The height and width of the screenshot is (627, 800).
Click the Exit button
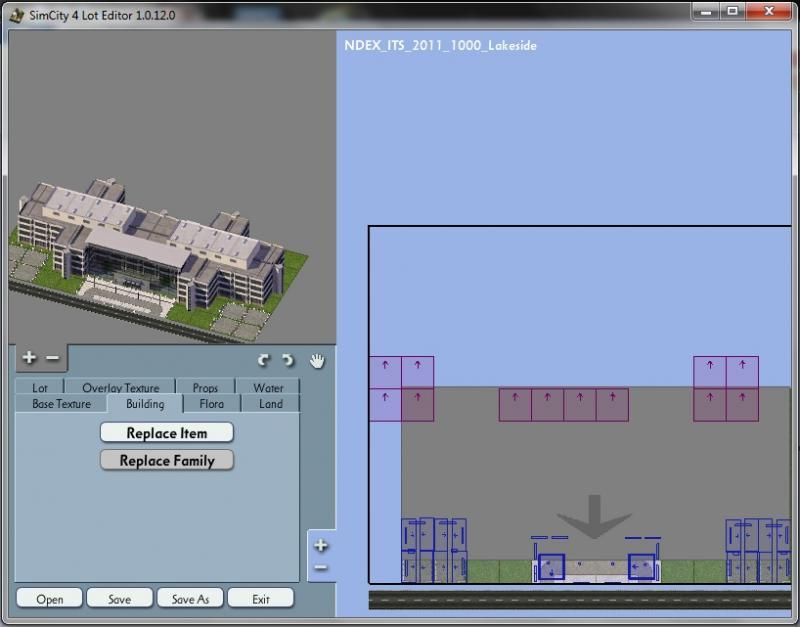[x=261, y=598]
